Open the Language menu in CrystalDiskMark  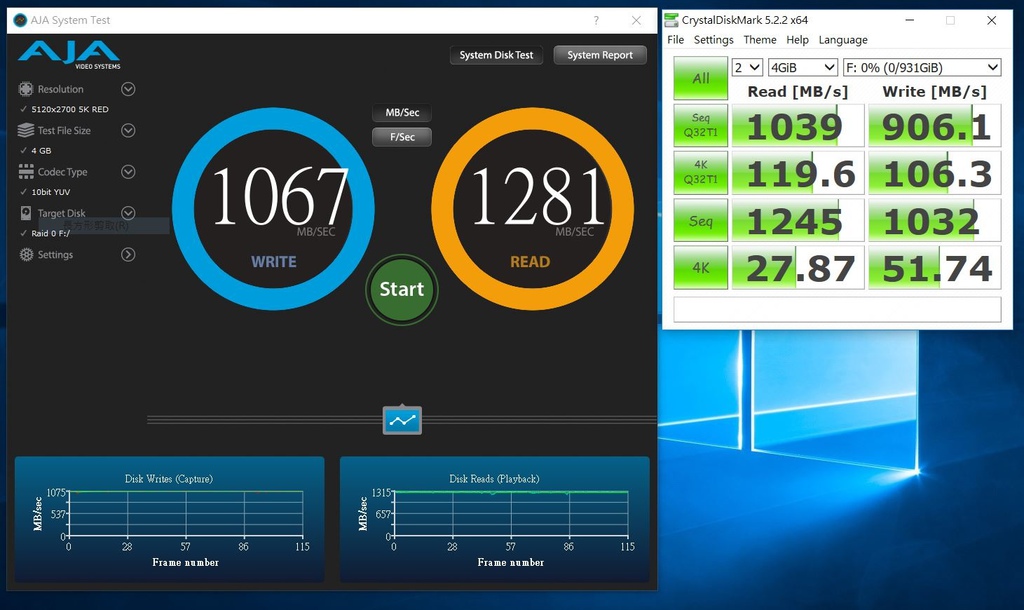coord(842,40)
